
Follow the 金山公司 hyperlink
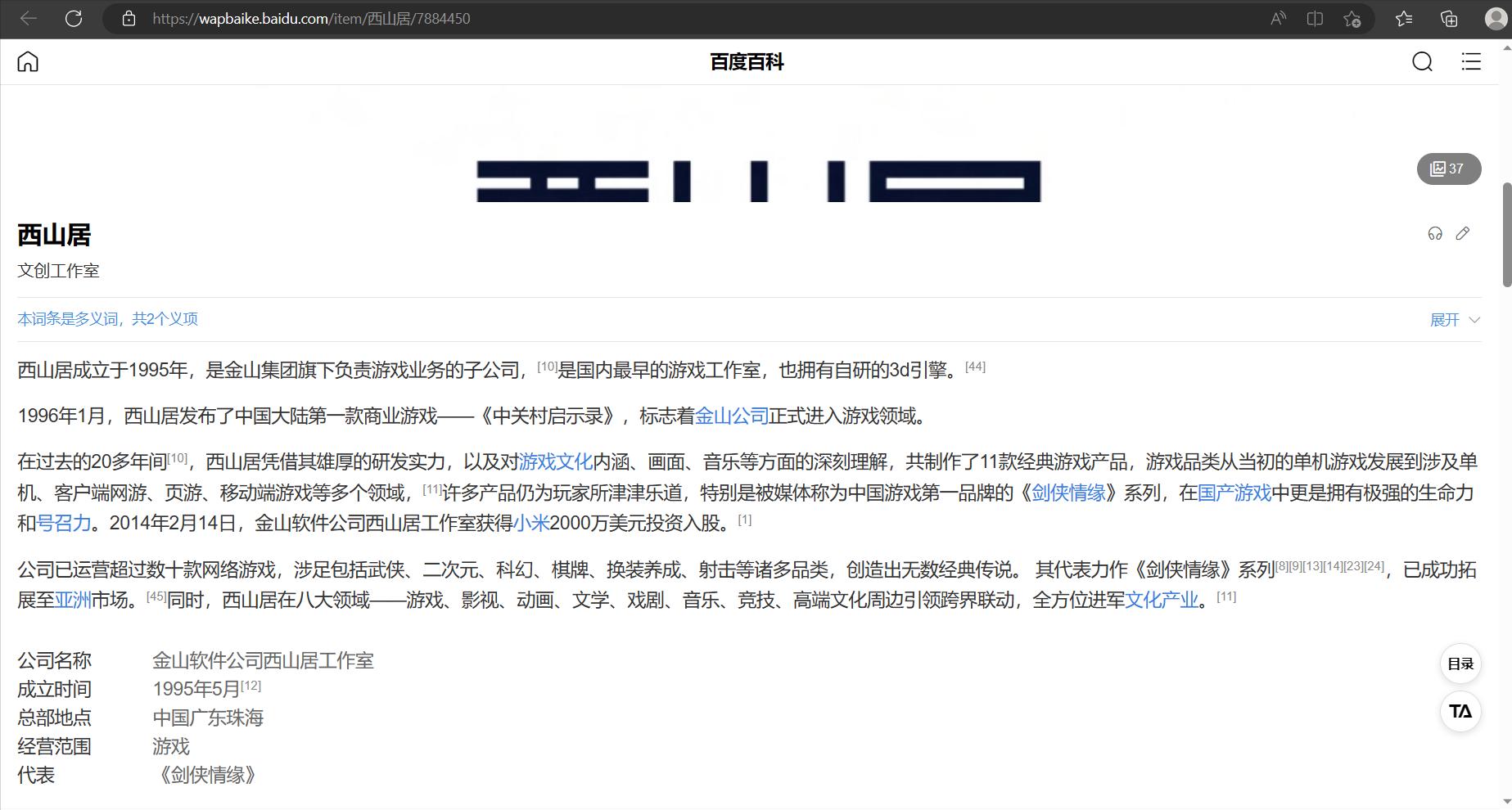coord(731,416)
